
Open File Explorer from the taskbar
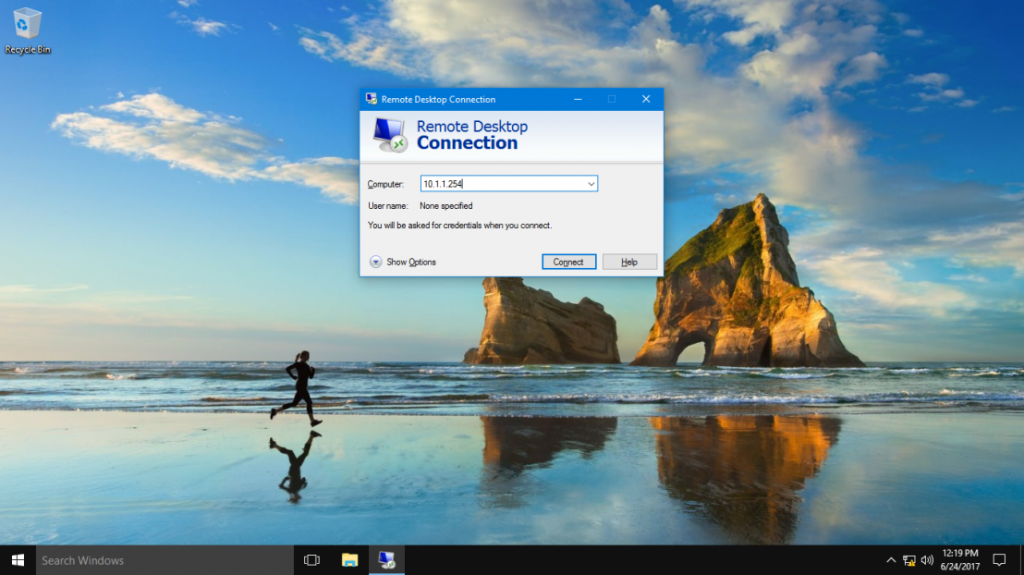click(349, 560)
